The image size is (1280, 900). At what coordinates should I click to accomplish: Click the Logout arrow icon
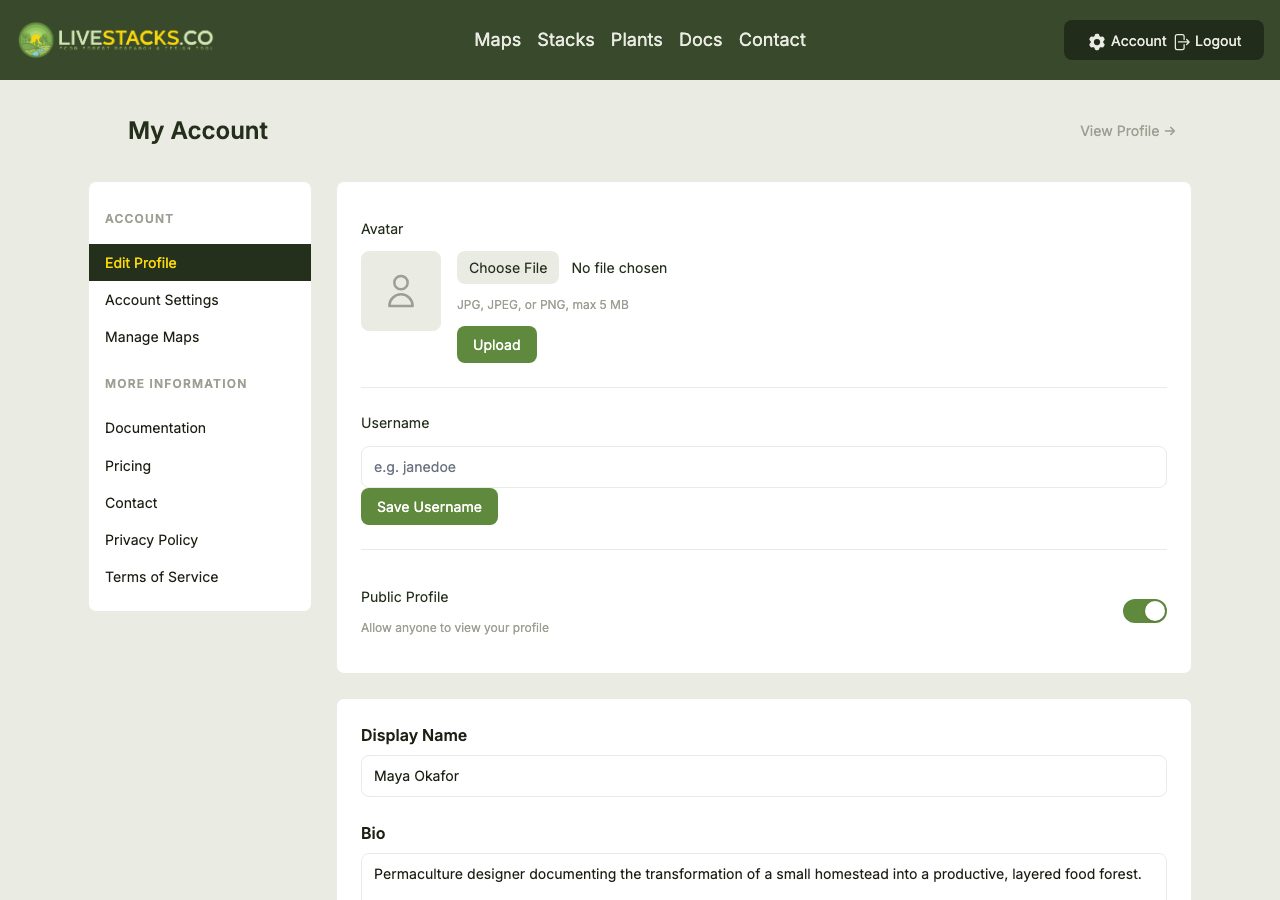[x=1181, y=42]
